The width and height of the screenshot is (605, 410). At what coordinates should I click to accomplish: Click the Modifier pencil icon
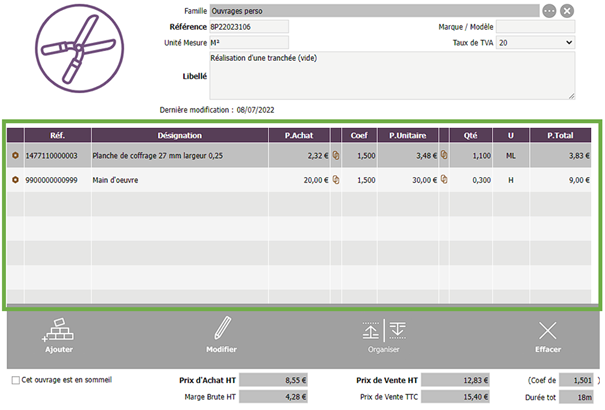coord(221,331)
